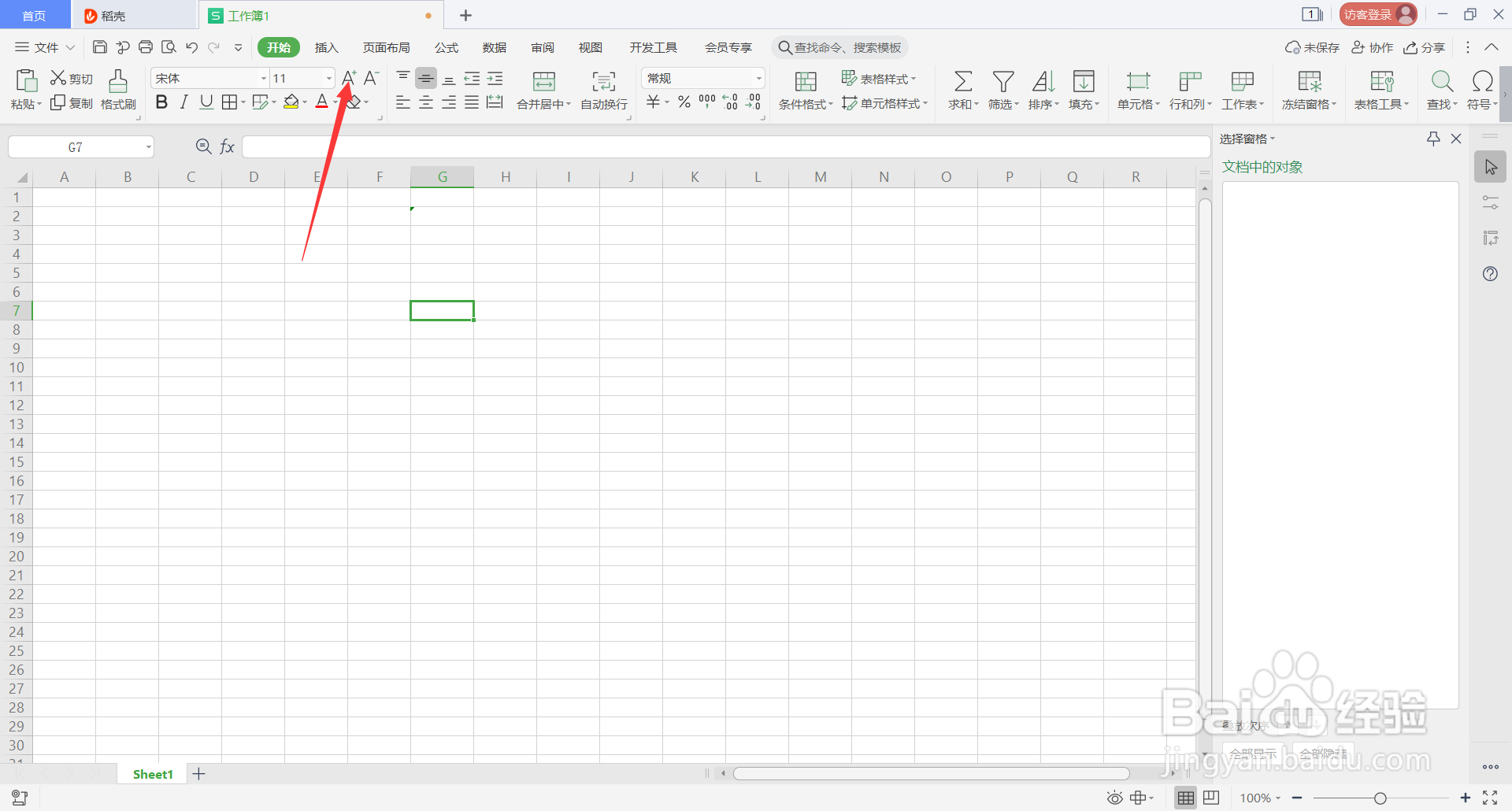Click the Print icon in quick access toolbar
The width and height of the screenshot is (1512, 811).
[x=146, y=47]
